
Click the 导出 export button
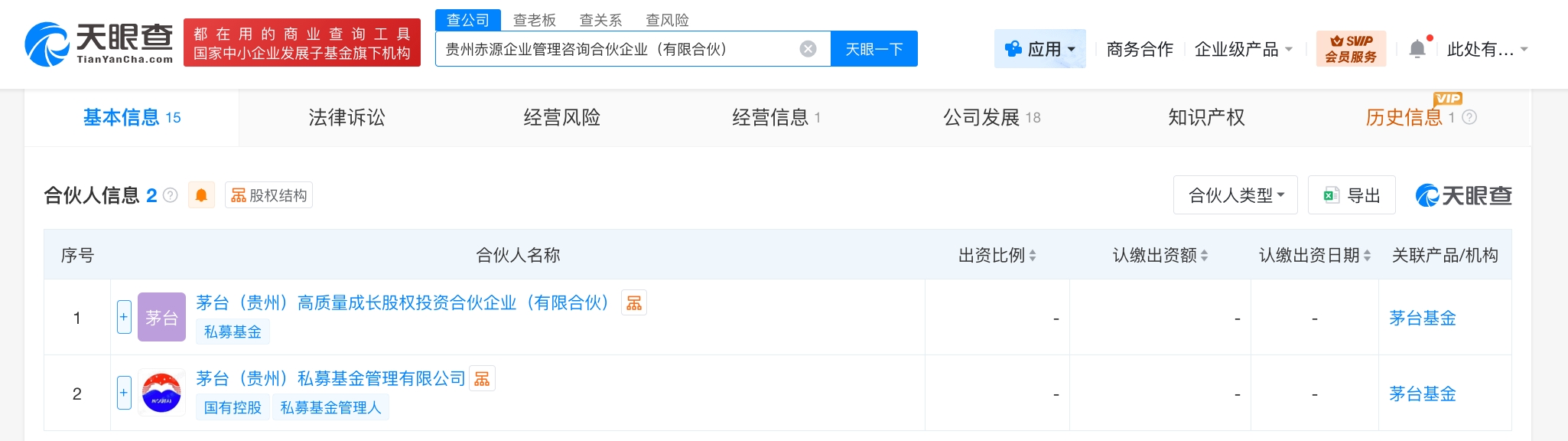click(1352, 195)
